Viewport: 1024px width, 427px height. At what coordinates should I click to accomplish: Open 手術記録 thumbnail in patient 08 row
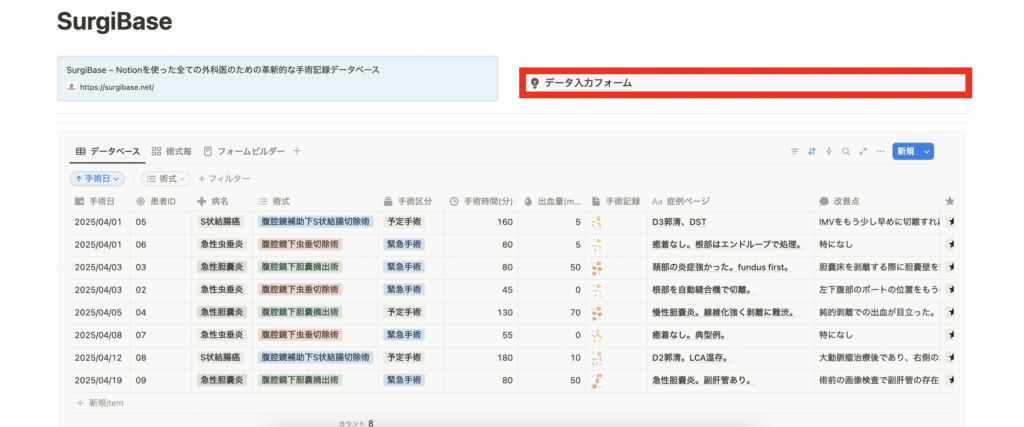[x=596, y=357]
